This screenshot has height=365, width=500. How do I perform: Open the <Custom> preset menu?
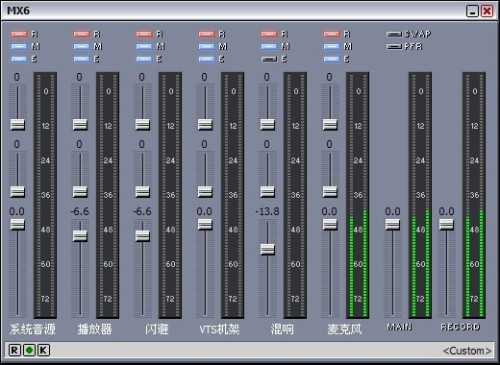tap(467, 351)
